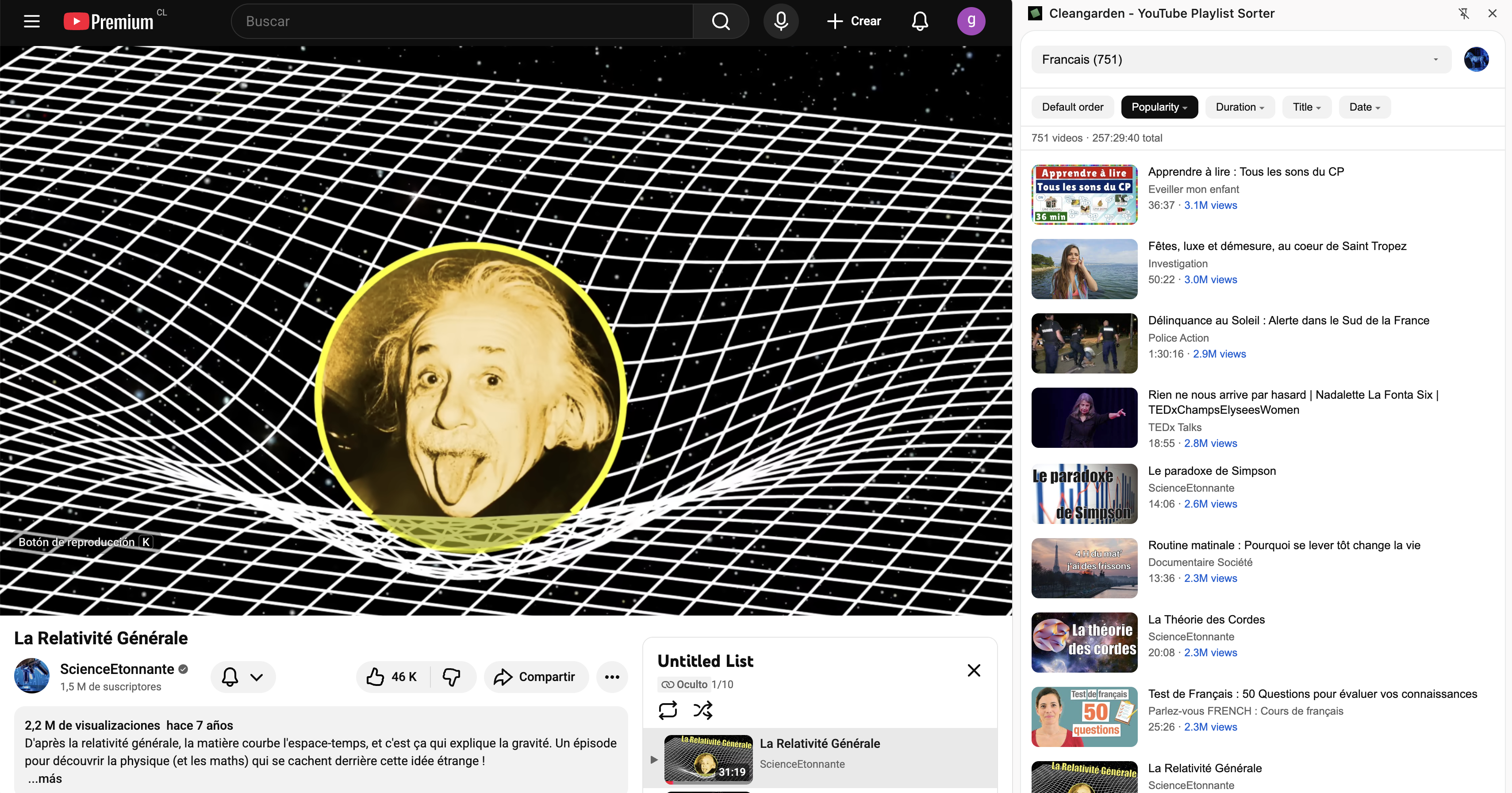Click the search magnifier icon
Viewport: 1512px width, 793px height.
(721, 21)
